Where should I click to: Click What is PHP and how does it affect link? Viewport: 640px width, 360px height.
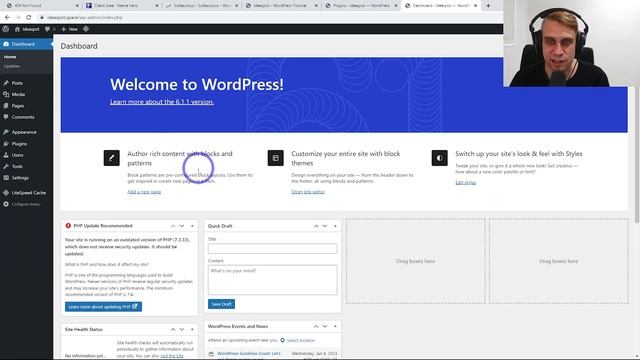pos(107,264)
